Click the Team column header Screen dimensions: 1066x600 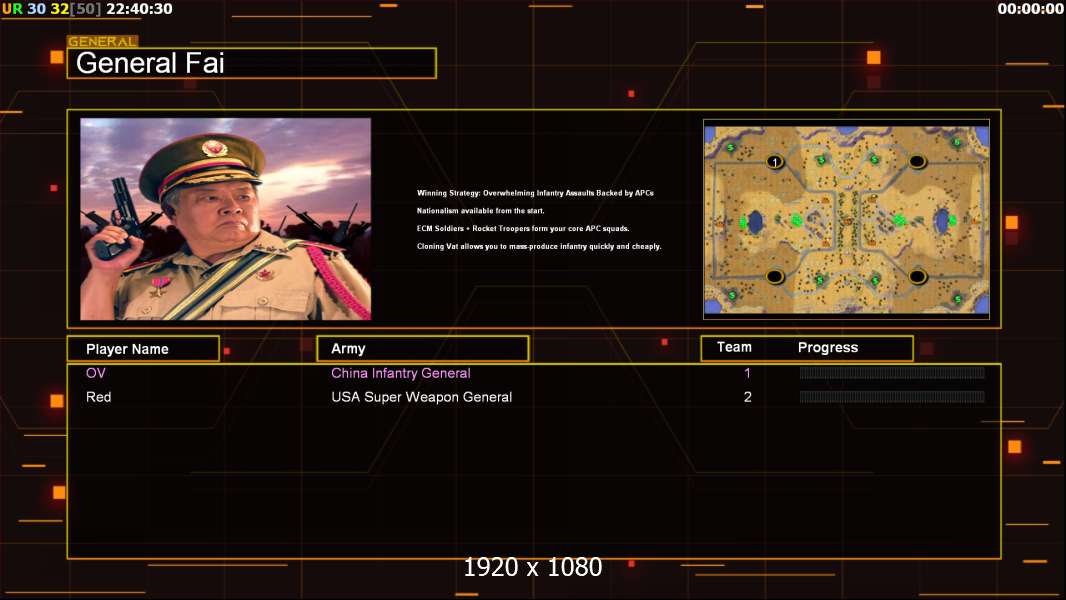pos(734,347)
